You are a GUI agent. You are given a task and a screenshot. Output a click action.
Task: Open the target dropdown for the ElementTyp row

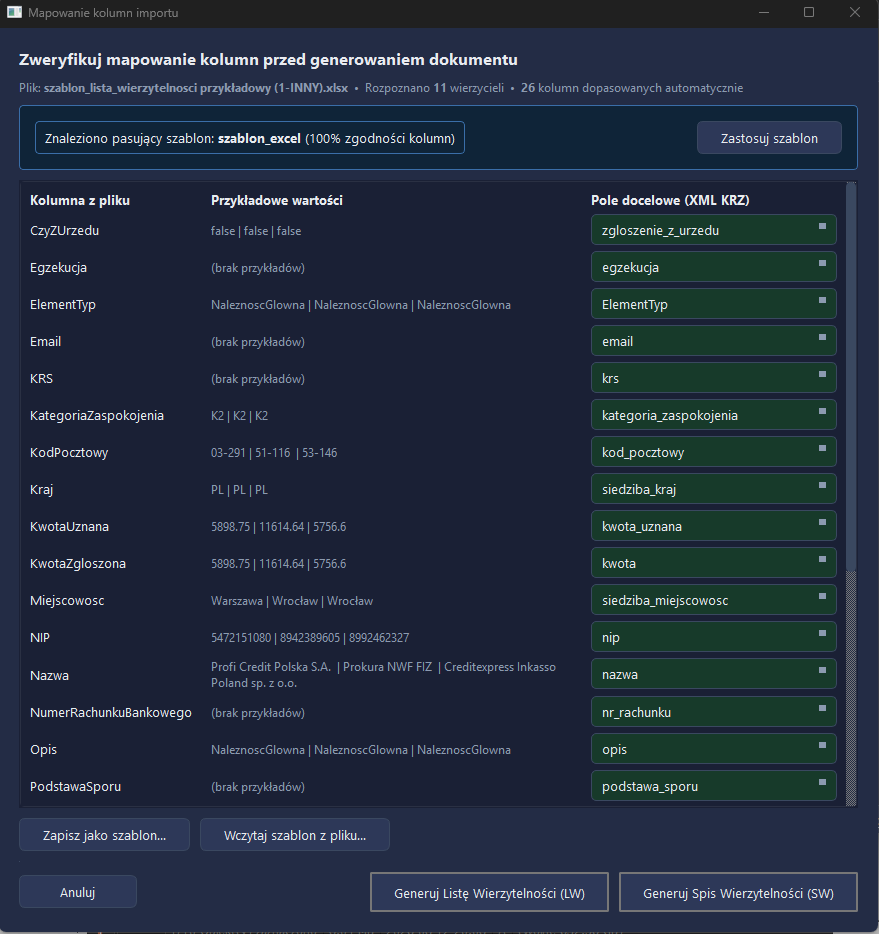pyautogui.click(x=713, y=304)
